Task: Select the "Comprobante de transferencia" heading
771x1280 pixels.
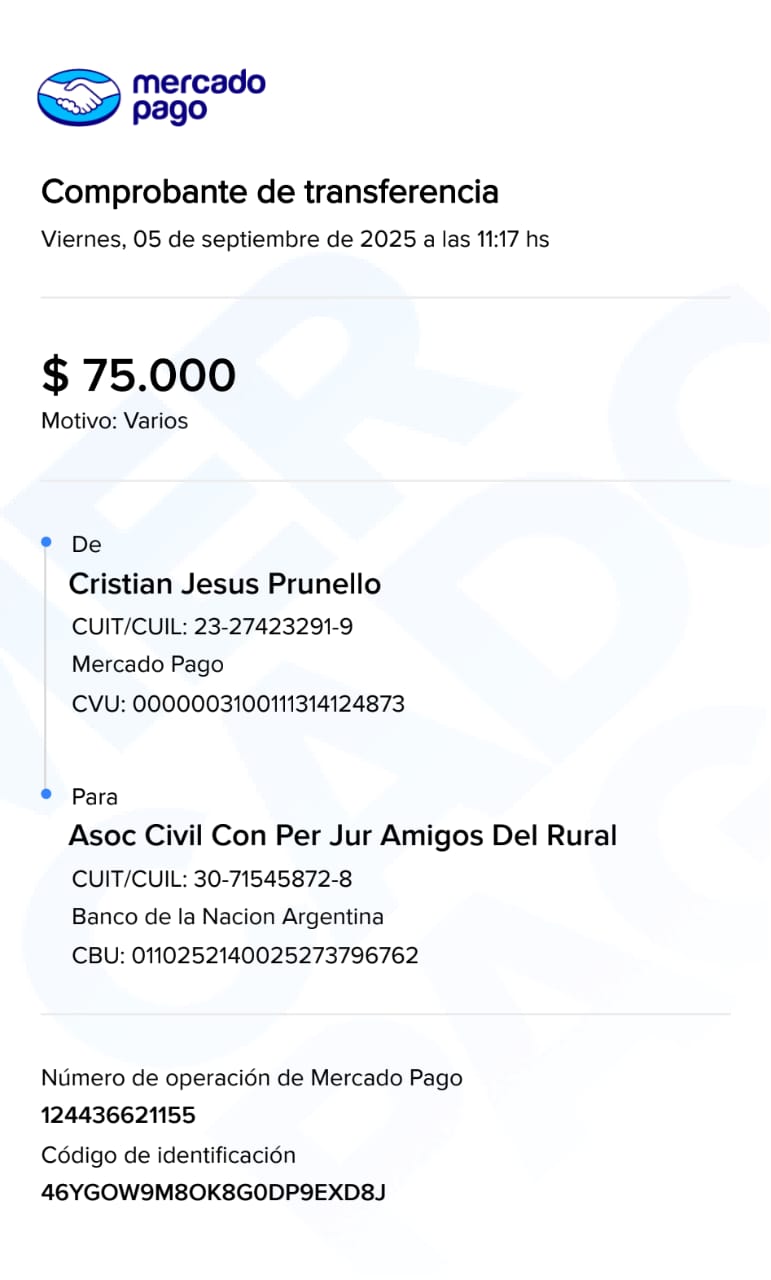Action: click(269, 191)
